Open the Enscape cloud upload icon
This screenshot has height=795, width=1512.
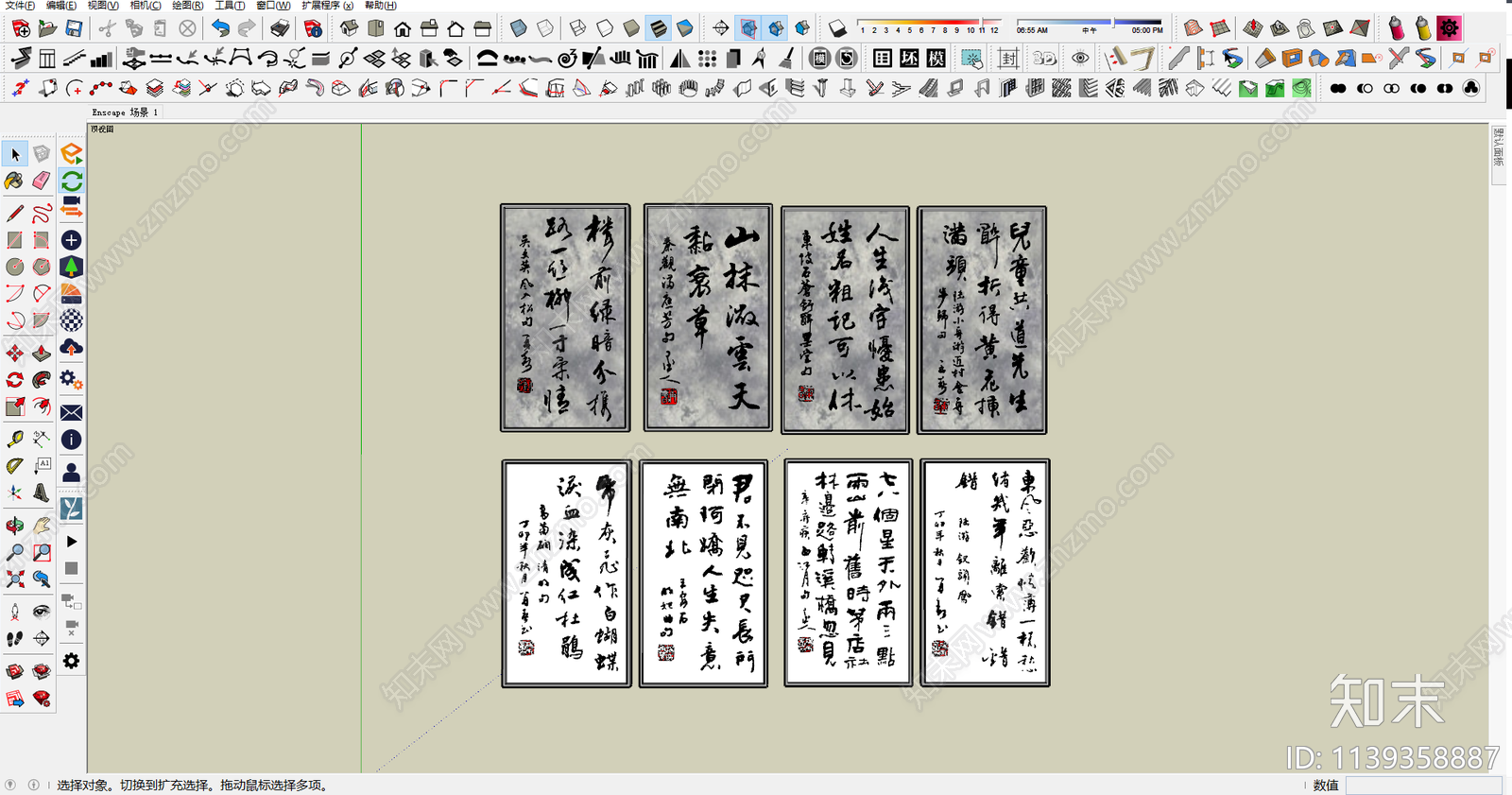72,348
